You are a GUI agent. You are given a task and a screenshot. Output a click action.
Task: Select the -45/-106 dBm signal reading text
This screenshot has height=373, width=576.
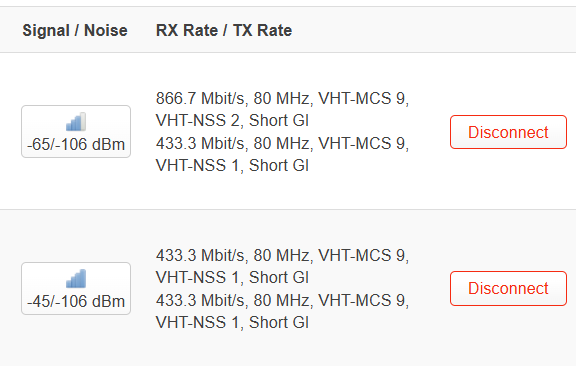pos(76,301)
